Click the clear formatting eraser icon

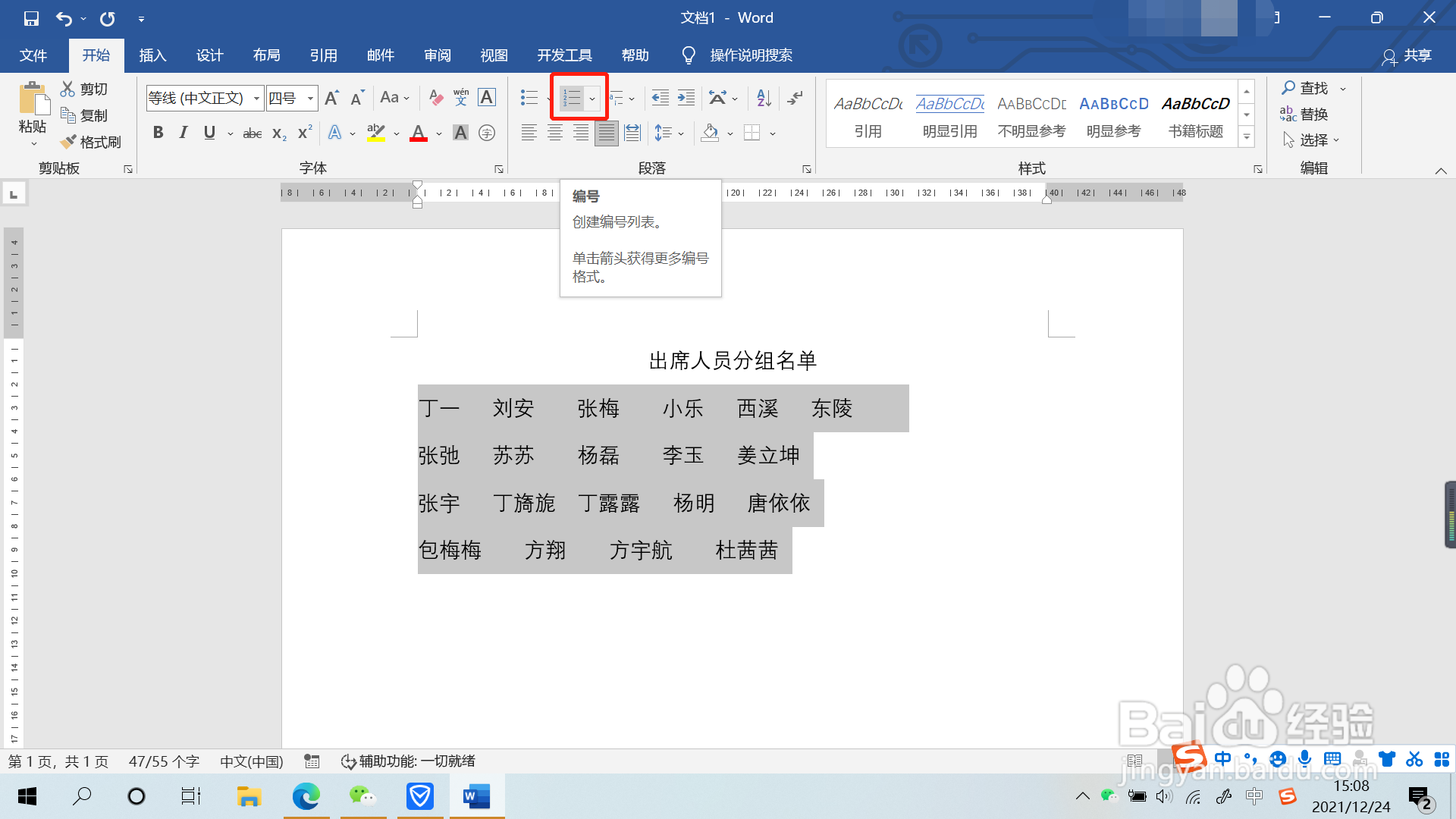(435, 98)
